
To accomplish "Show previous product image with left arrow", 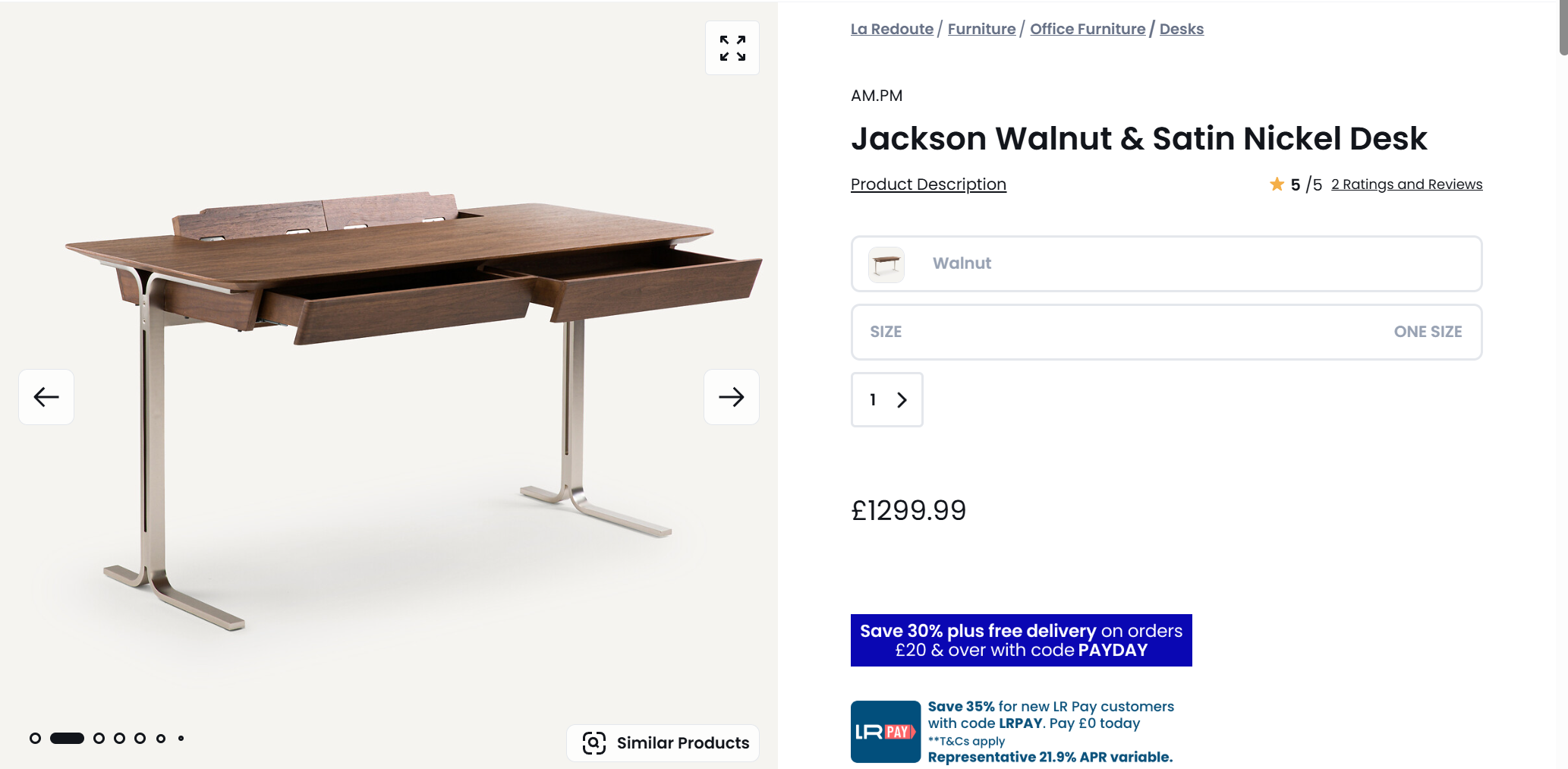I will click(x=46, y=397).
